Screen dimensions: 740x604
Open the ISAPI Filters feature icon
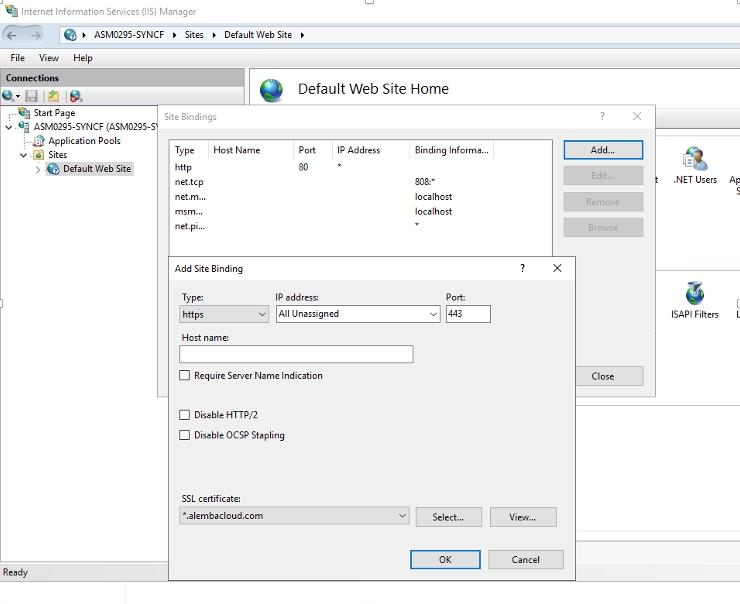(694, 294)
